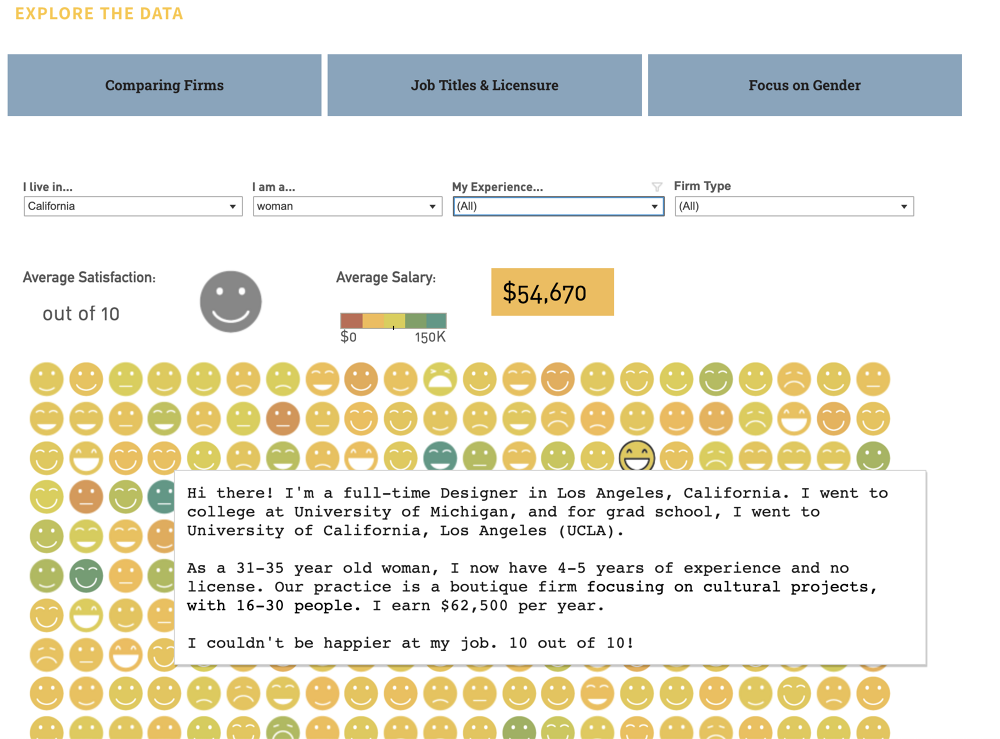Viewport: 1000px width, 739px height.
Task: Open the 'I am a...' woman dropdown
Action: 347,206
